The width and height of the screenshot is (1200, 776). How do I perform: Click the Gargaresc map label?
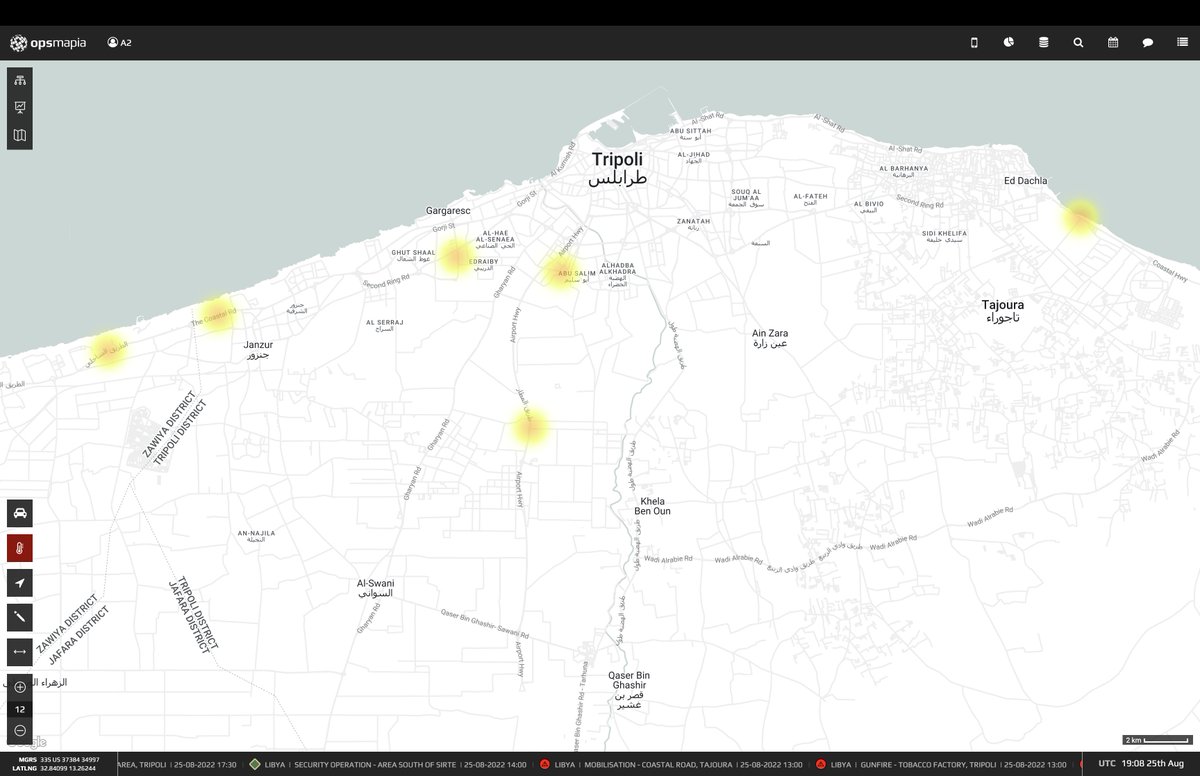click(x=448, y=211)
